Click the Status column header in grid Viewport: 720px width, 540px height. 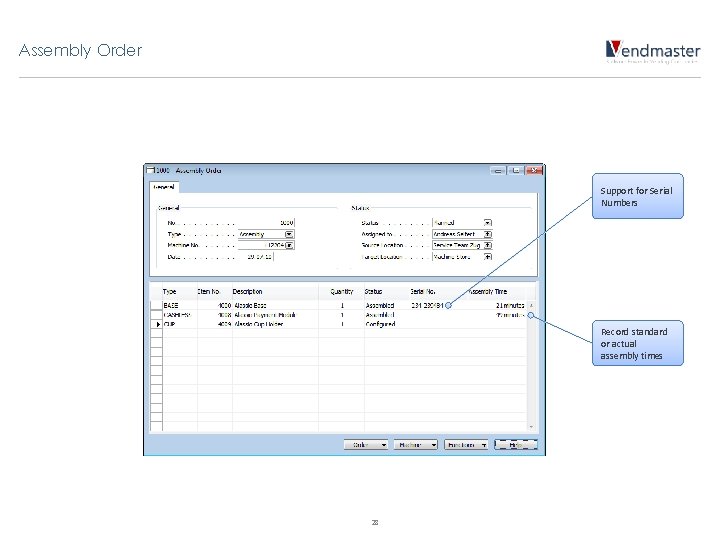(387, 292)
